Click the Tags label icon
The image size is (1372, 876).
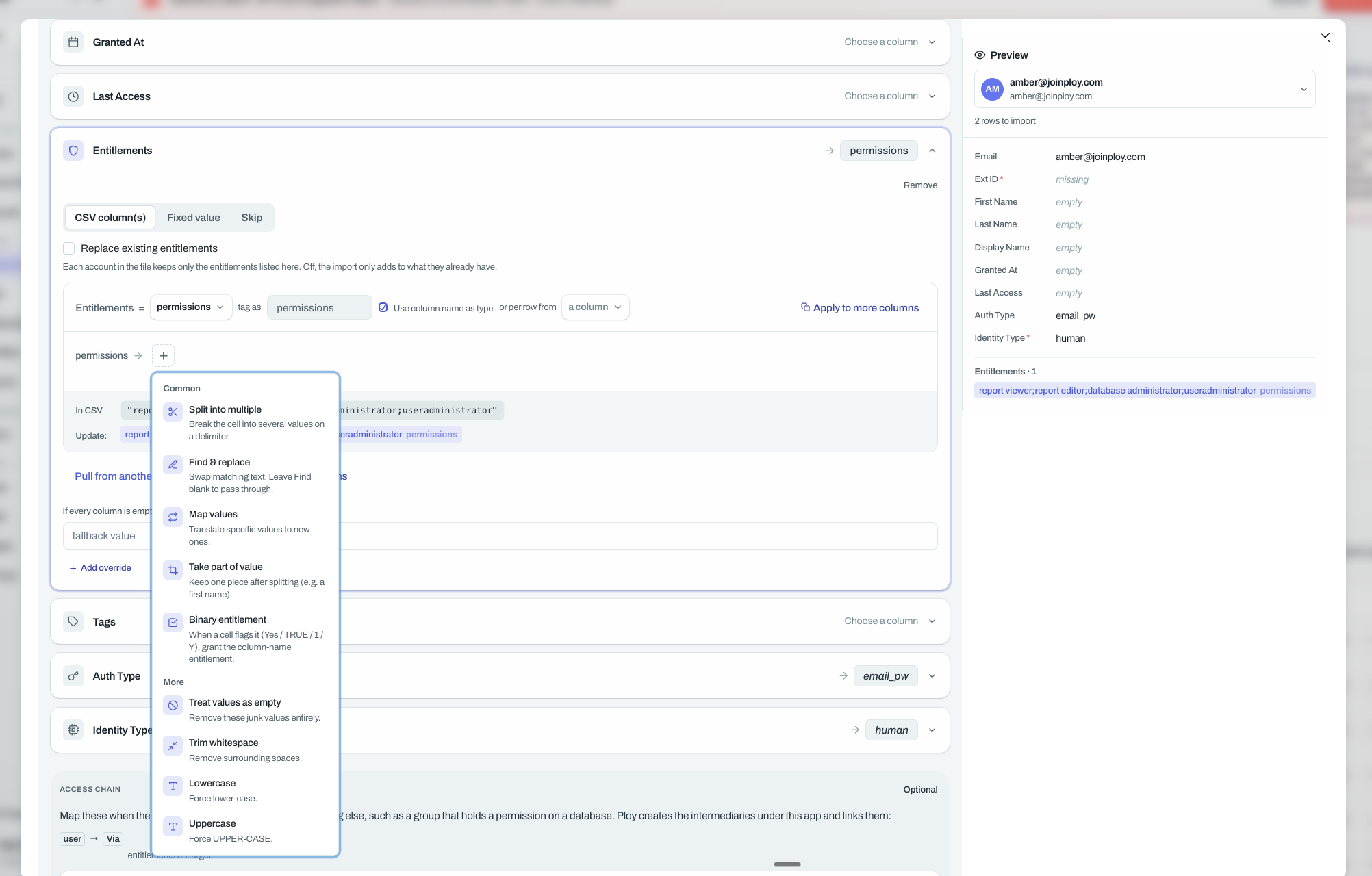pos(73,621)
